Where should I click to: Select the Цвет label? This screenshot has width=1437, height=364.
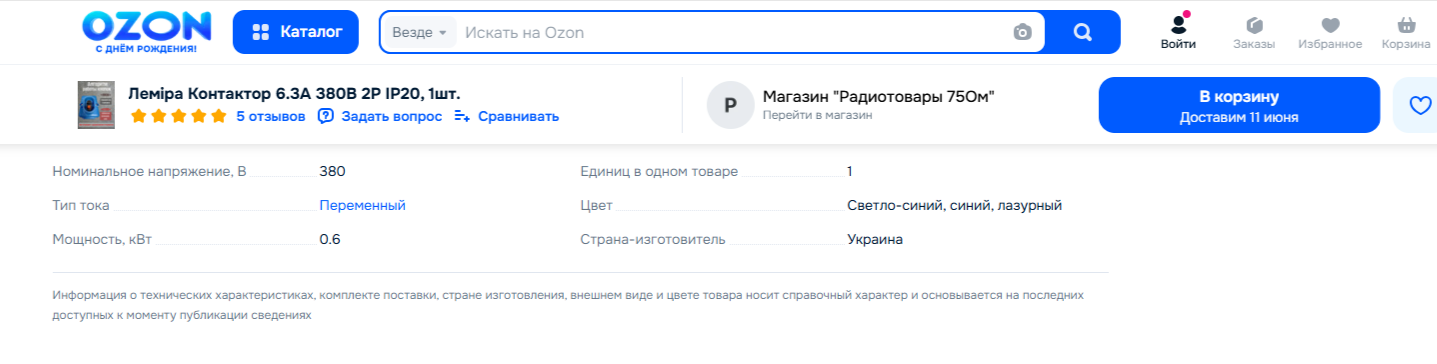pos(596,205)
